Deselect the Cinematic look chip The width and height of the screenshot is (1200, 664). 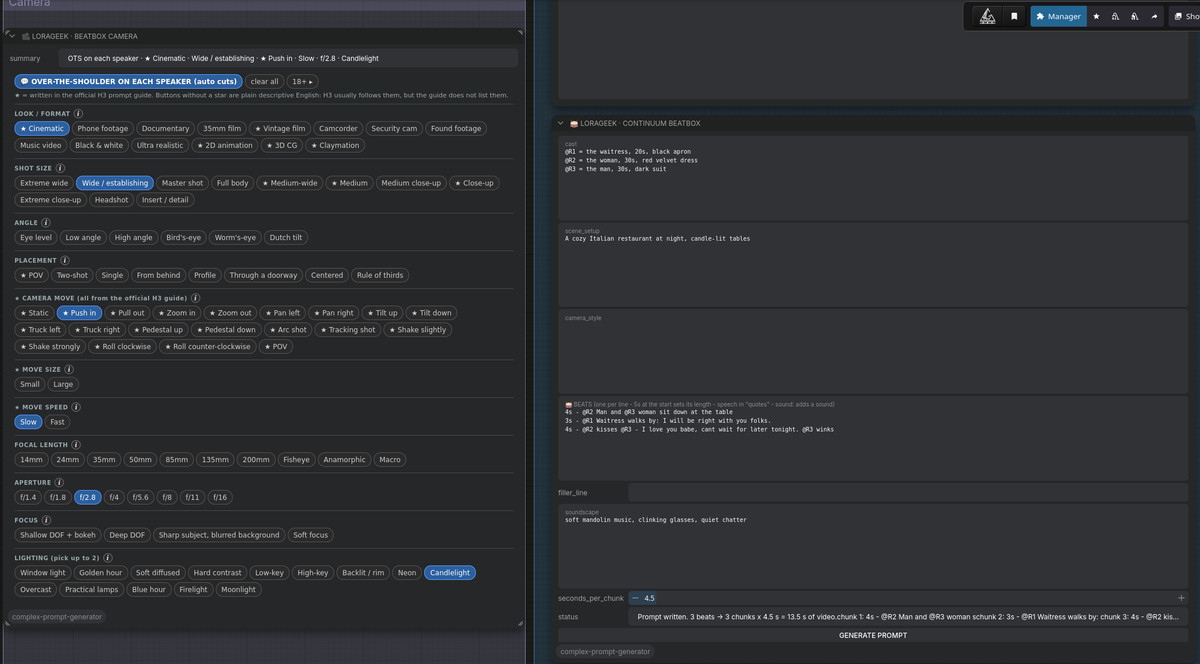pos(42,129)
